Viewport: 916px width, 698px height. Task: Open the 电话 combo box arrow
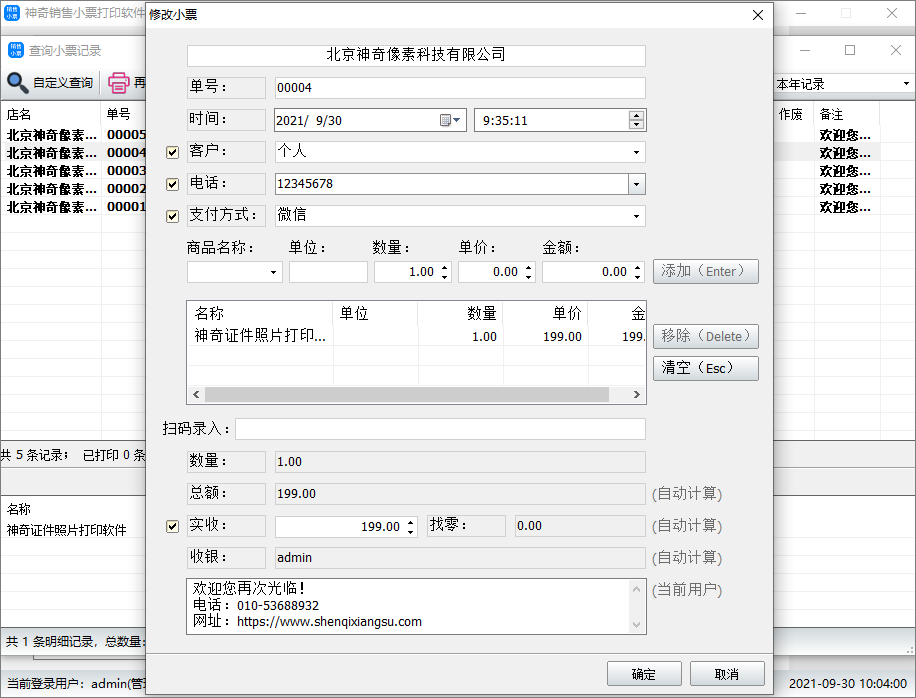[x=636, y=185]
